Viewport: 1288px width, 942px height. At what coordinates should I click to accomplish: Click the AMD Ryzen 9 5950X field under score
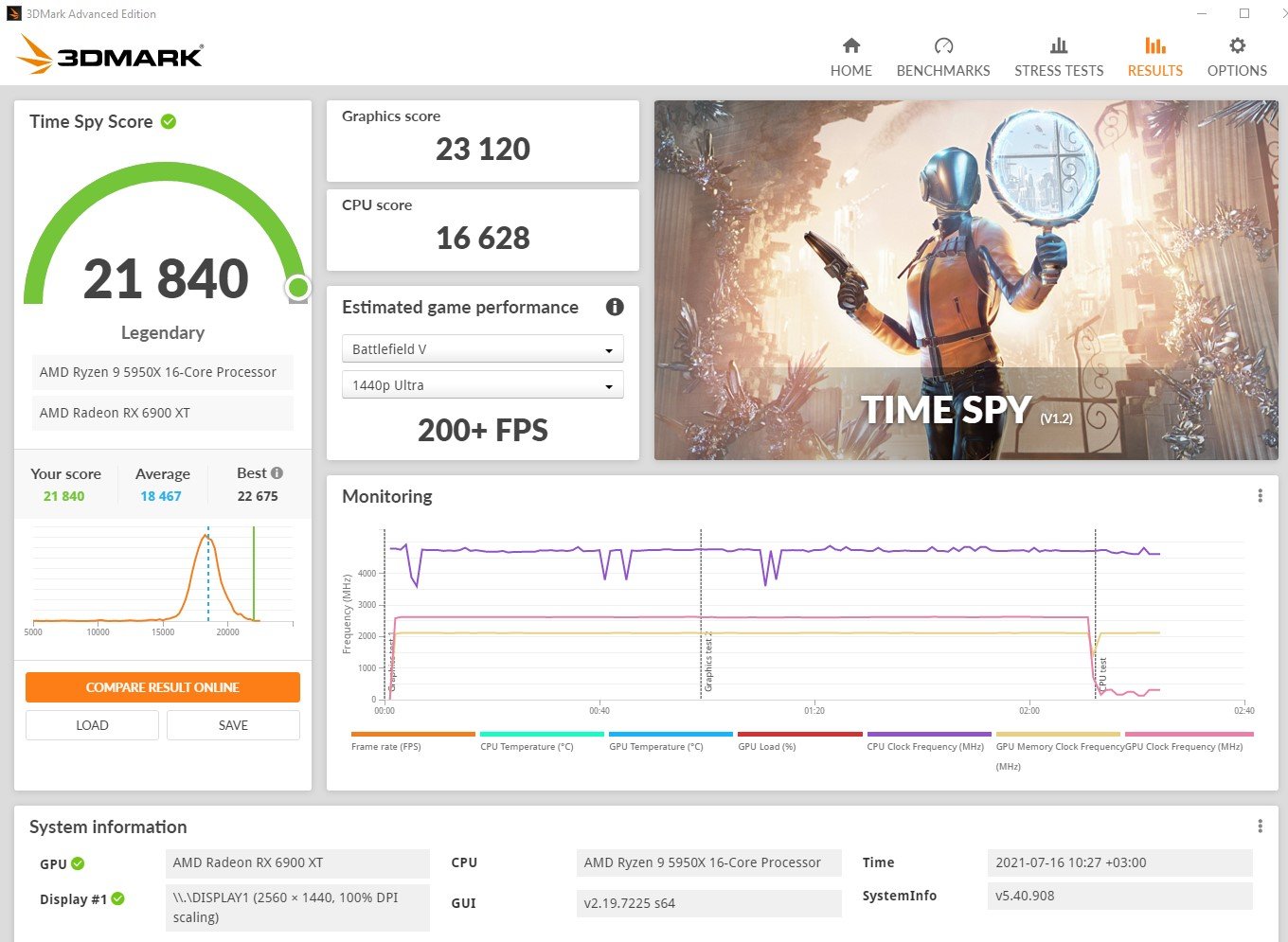163,372
